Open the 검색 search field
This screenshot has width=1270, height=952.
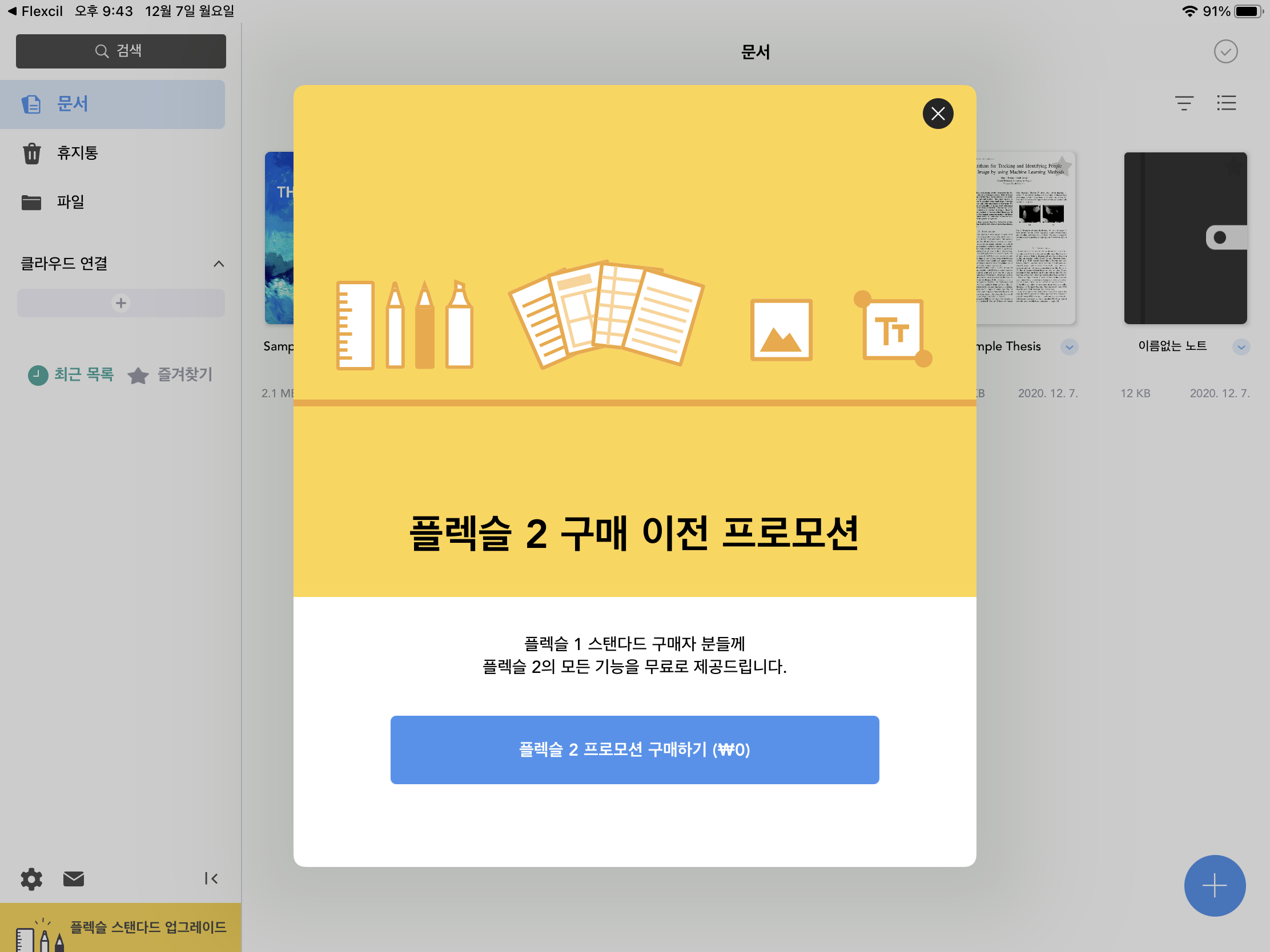[x=120, y=51]
